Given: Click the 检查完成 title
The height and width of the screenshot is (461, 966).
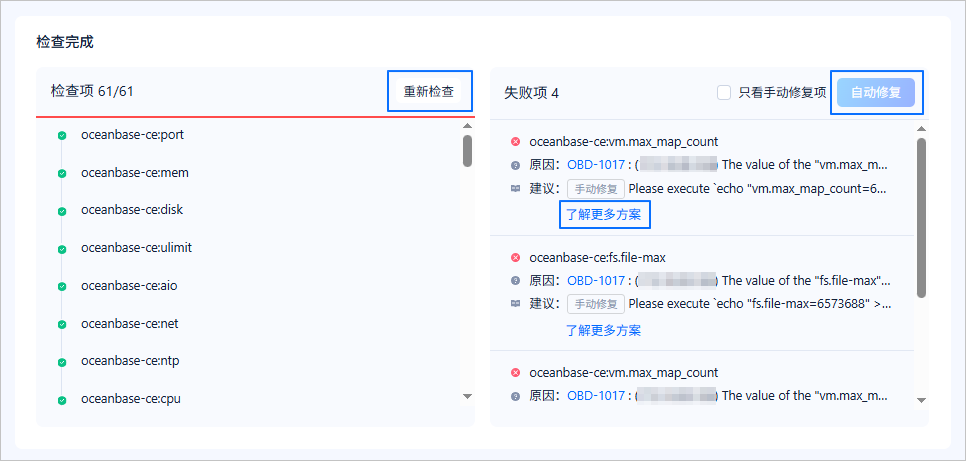Looking at the screenshot, I should point(65,43).
